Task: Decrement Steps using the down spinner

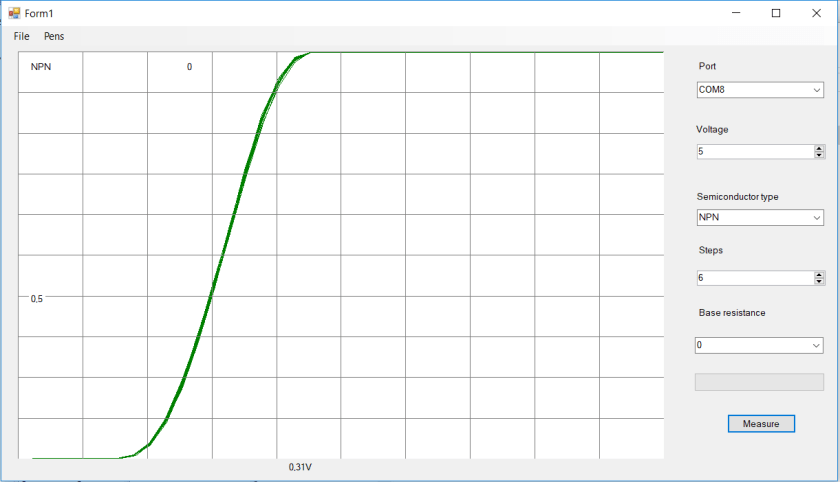Action: click(x=819, y=282)
